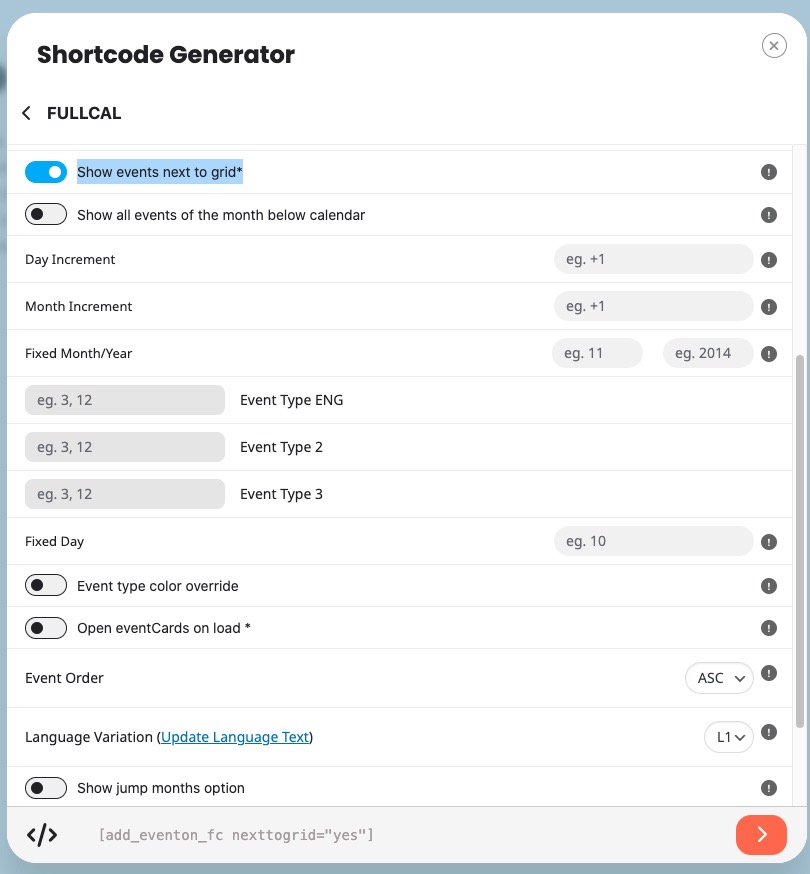
Task: Click the Day Increment info icon
Action: 769,260
